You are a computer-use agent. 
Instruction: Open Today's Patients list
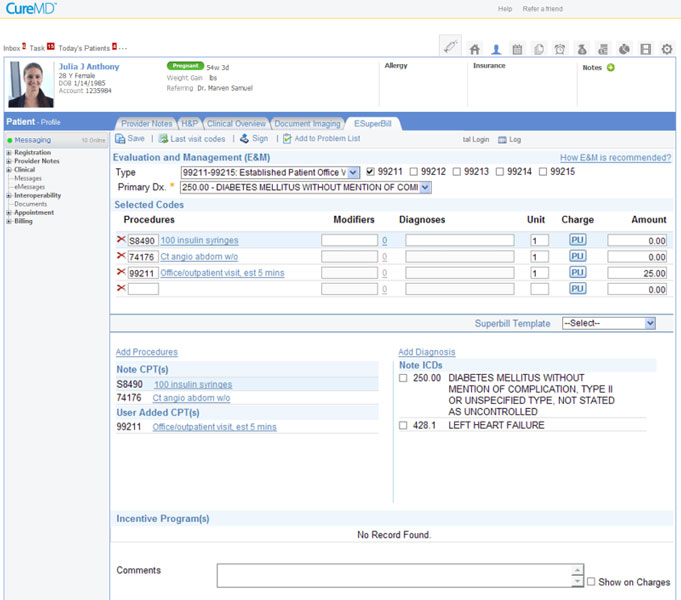pos(84,48)
